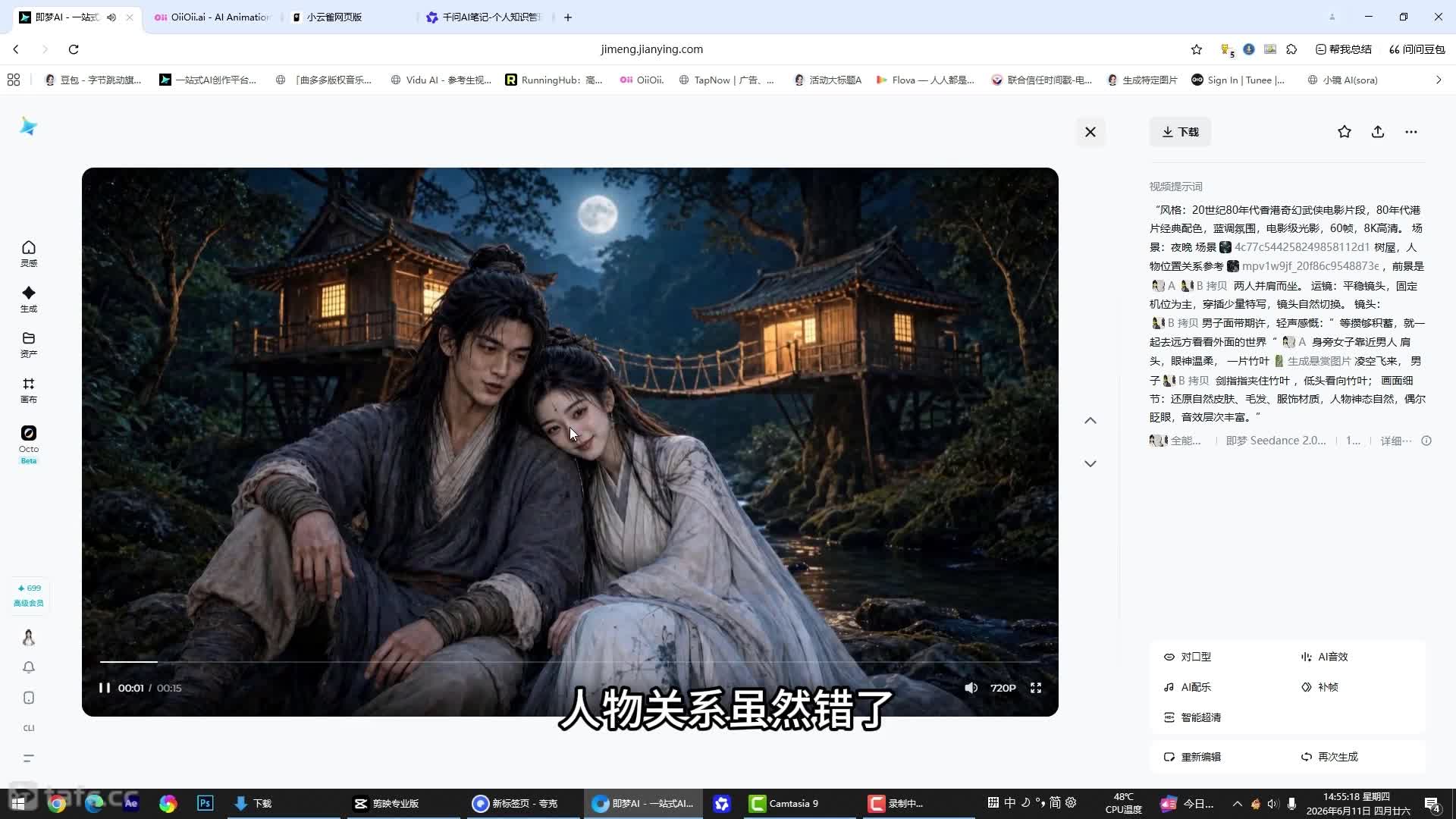The width and height of the screenshot is (1456, 819).
Task: Toggle fullscreen on the video player
Action: click(1036, 688)
